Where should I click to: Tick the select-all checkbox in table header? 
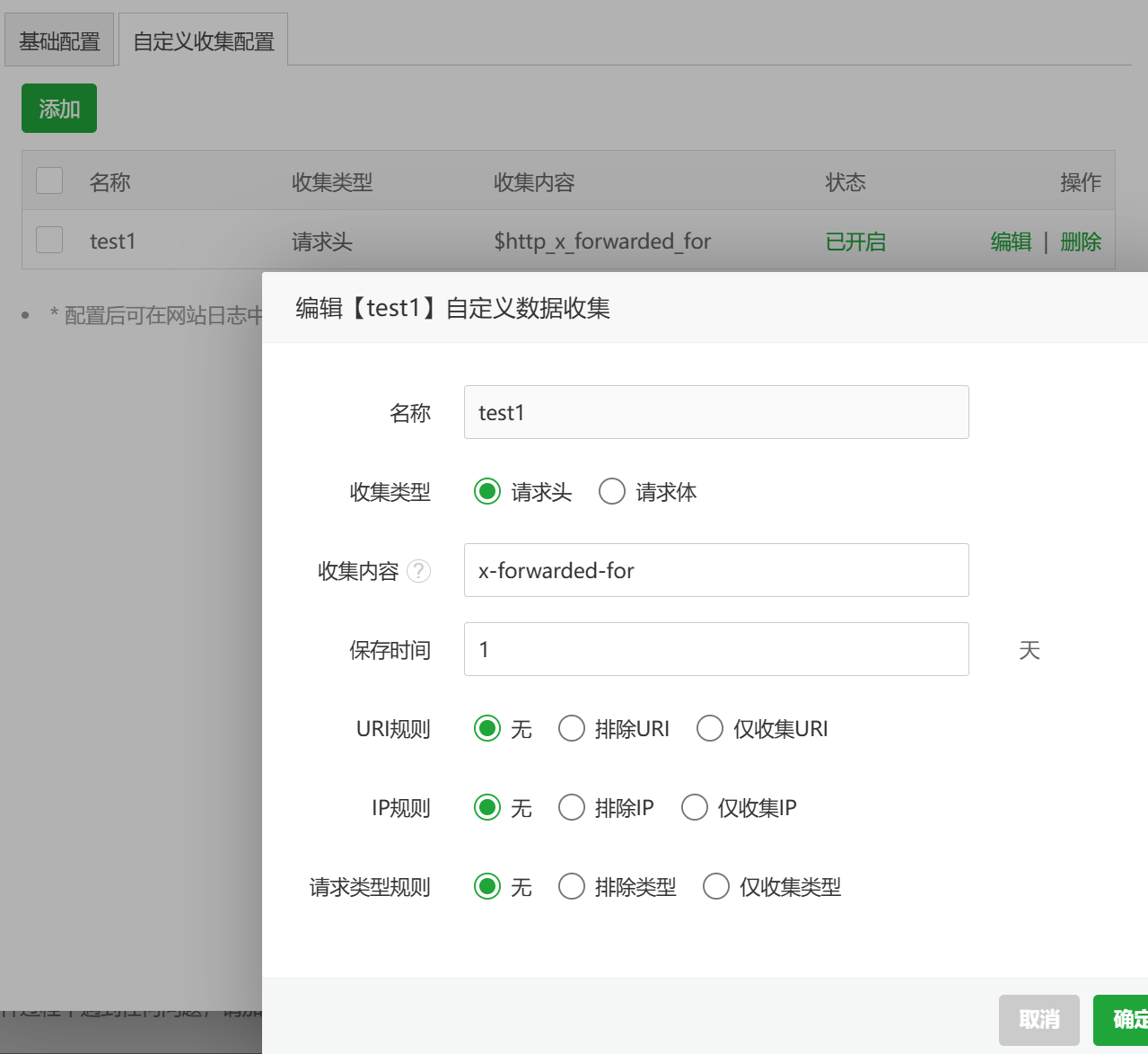pyautogui.click(x=49, y=180)
